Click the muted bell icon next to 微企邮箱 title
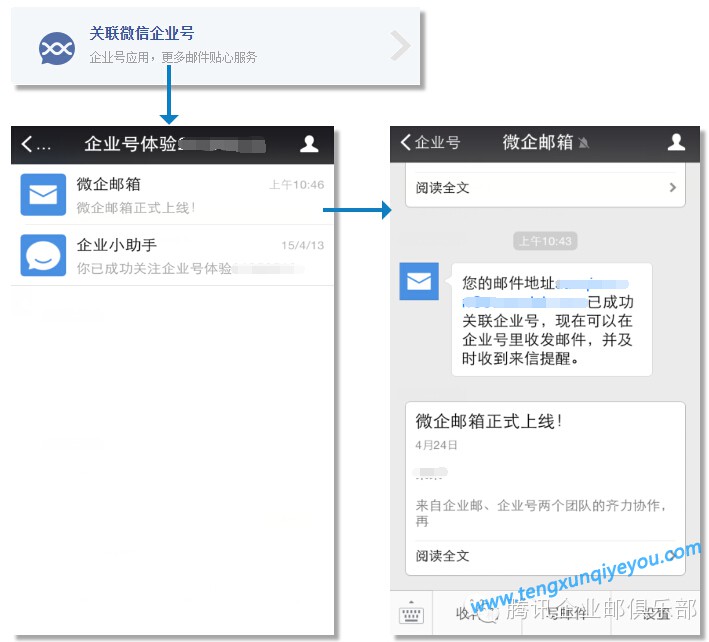709x642 pixels. point(583,143)
